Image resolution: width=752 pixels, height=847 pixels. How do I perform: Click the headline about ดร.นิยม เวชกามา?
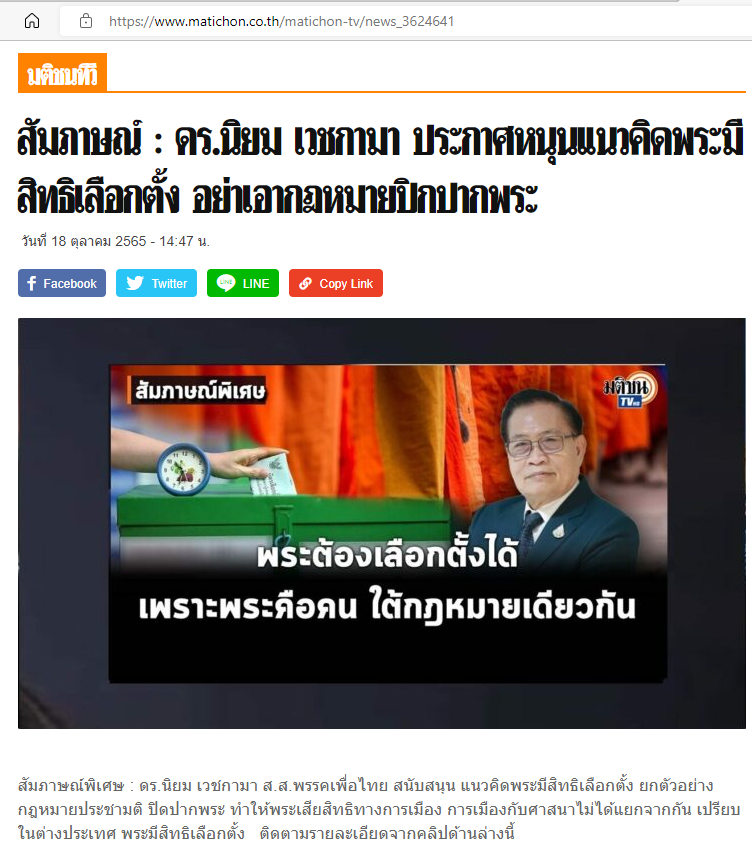[x=380, y=169]
